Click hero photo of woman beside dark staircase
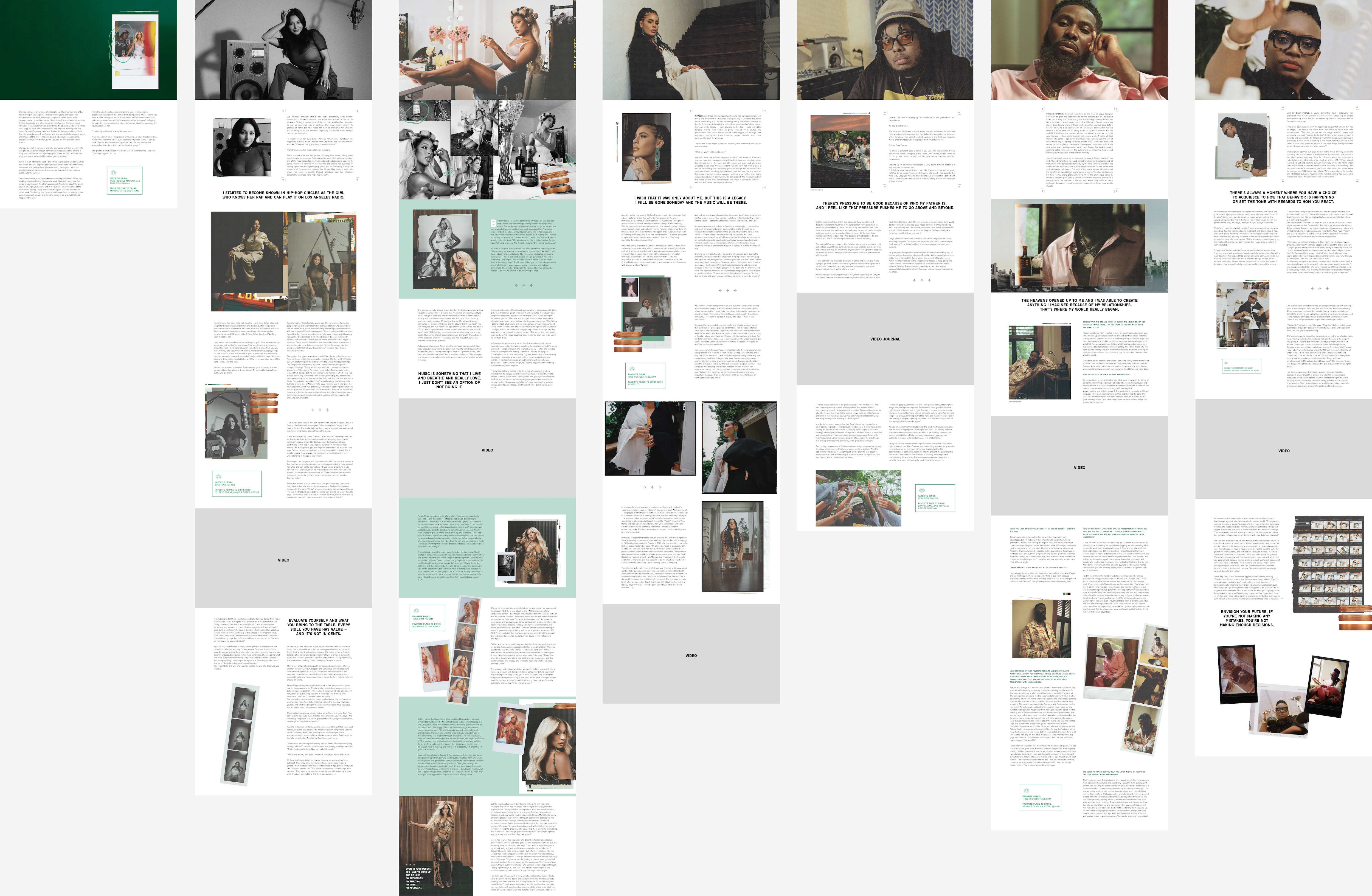Viewport: 1372px width, 896px height. coord(691,50)
